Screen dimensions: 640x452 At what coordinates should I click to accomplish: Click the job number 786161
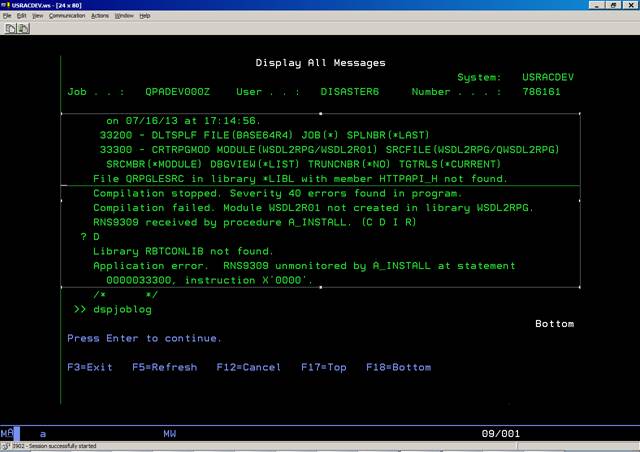pos(541,92)
